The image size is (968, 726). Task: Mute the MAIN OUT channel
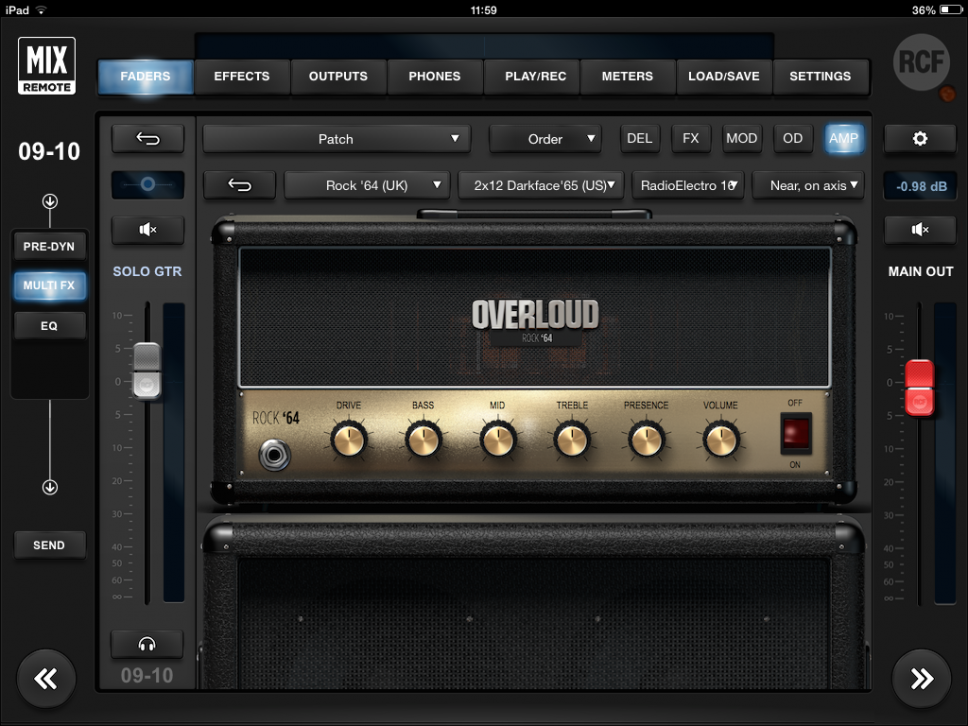[x=920, y=231]
